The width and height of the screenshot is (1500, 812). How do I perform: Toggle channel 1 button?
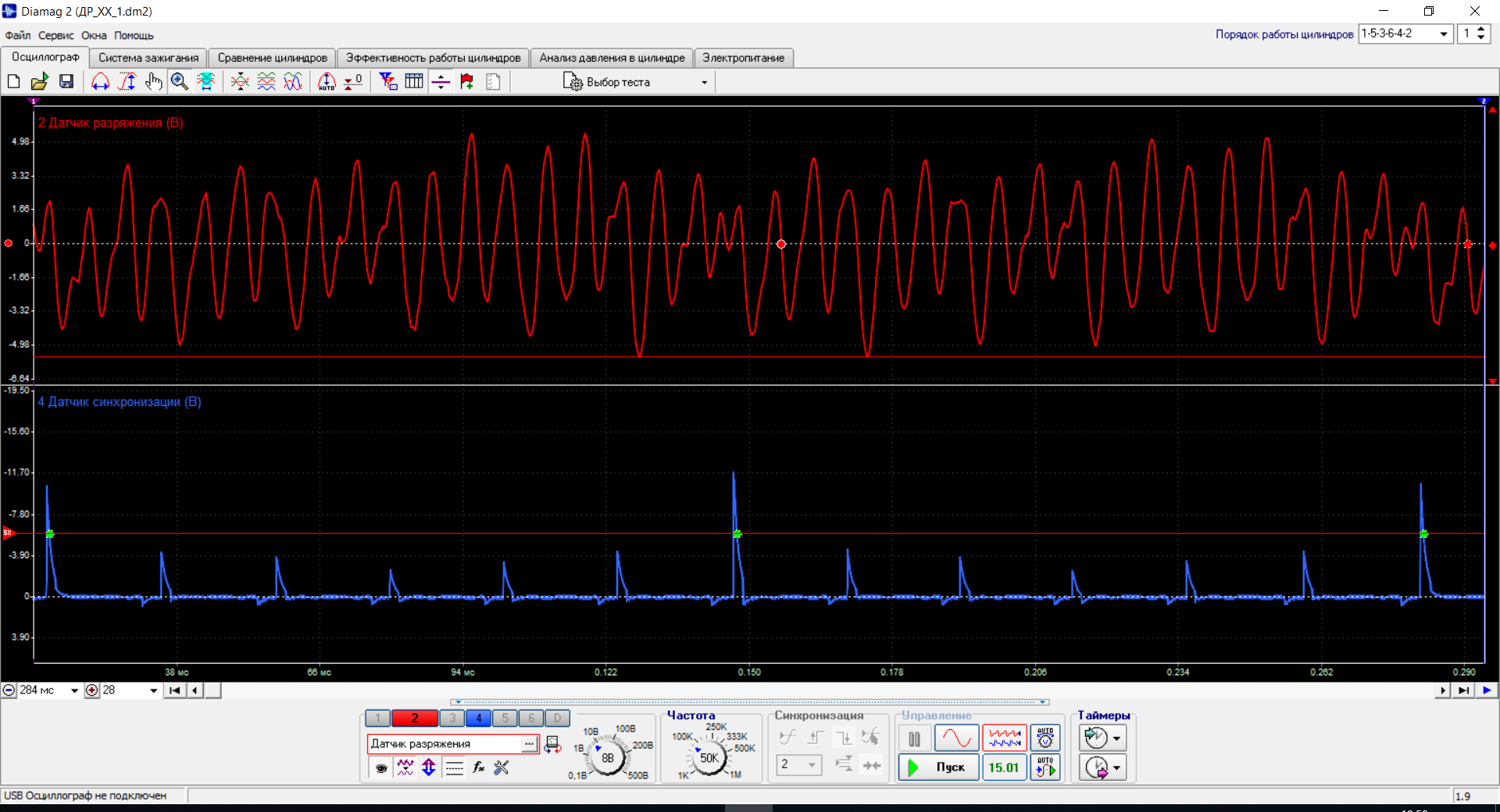click(377, 718)
